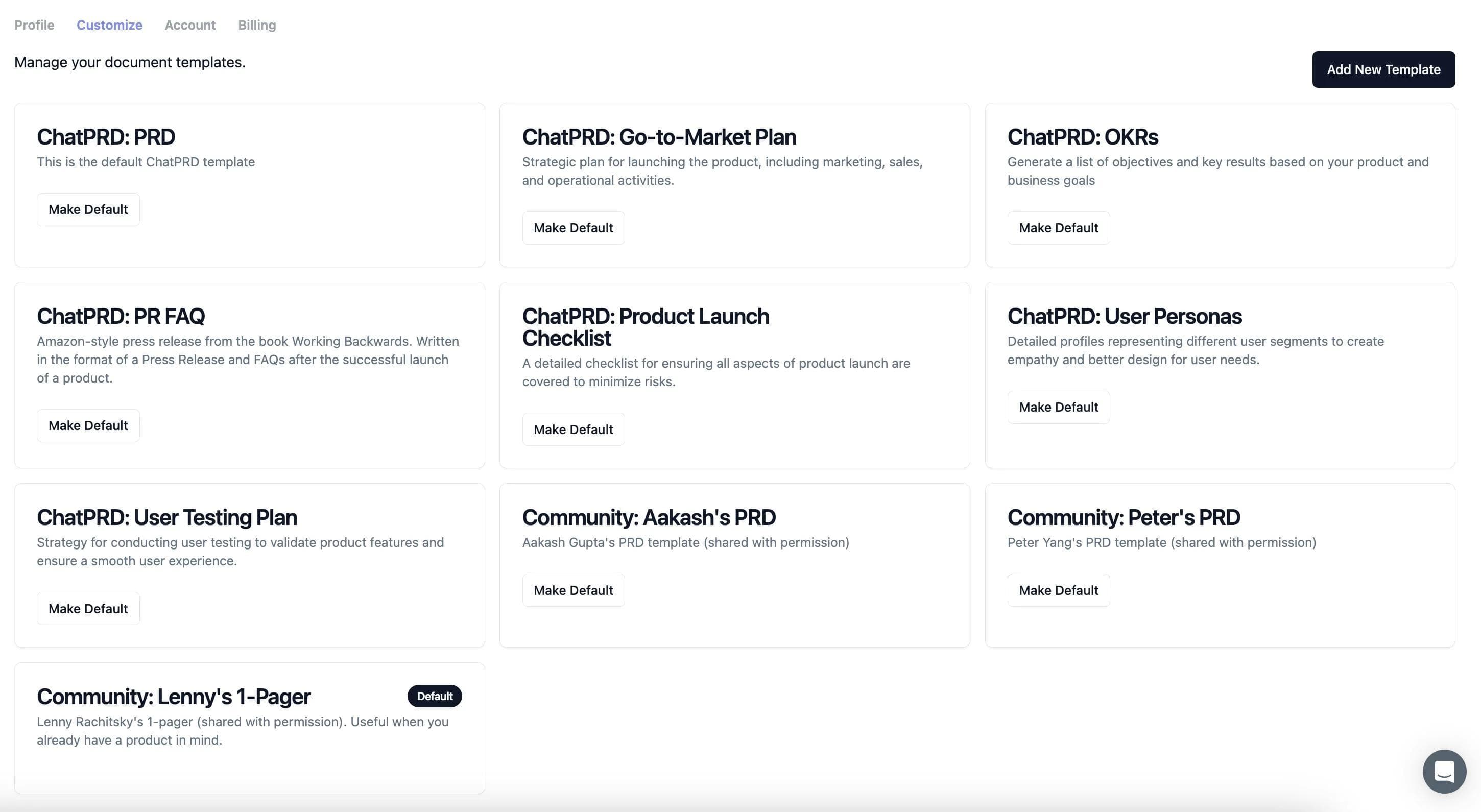Click the ChatPRD: Go-to-Market Plan heading

(x=658, y=137)
